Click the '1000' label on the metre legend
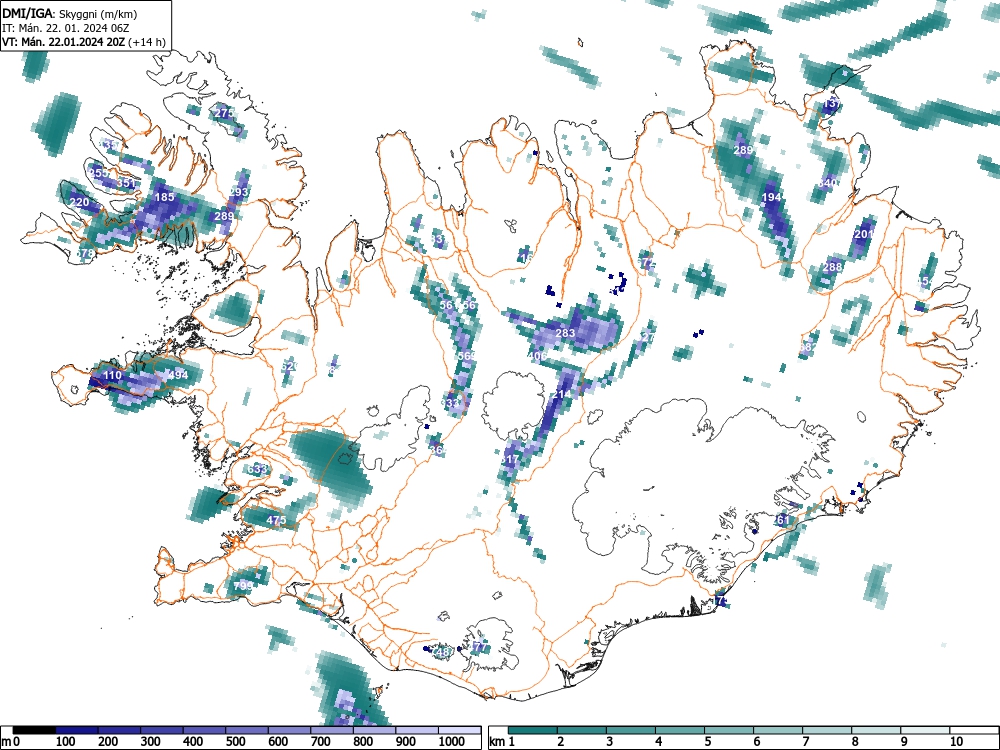 [x=451, y=742]
